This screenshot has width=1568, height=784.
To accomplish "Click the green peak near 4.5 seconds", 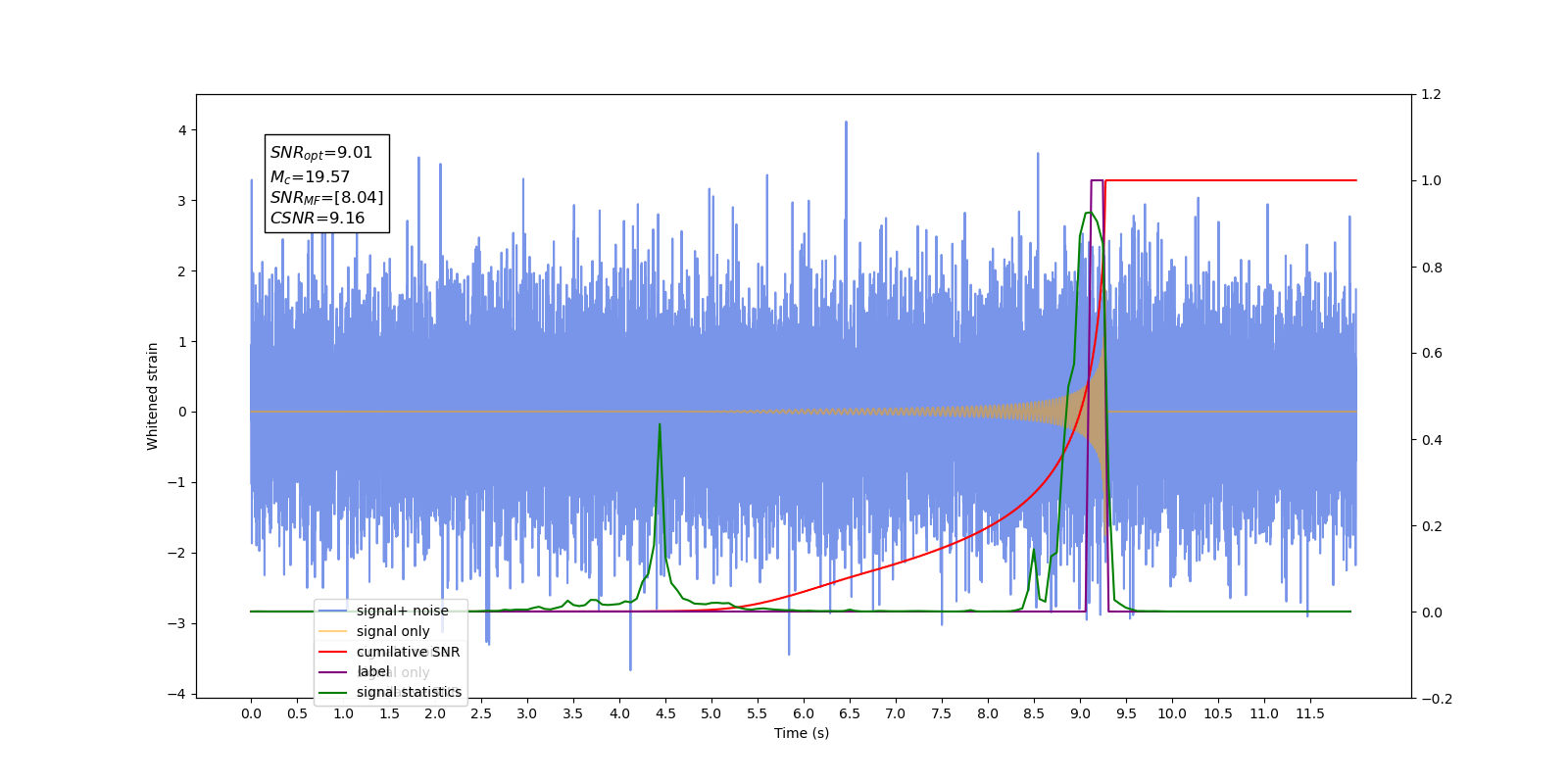I will coord(660,425).
